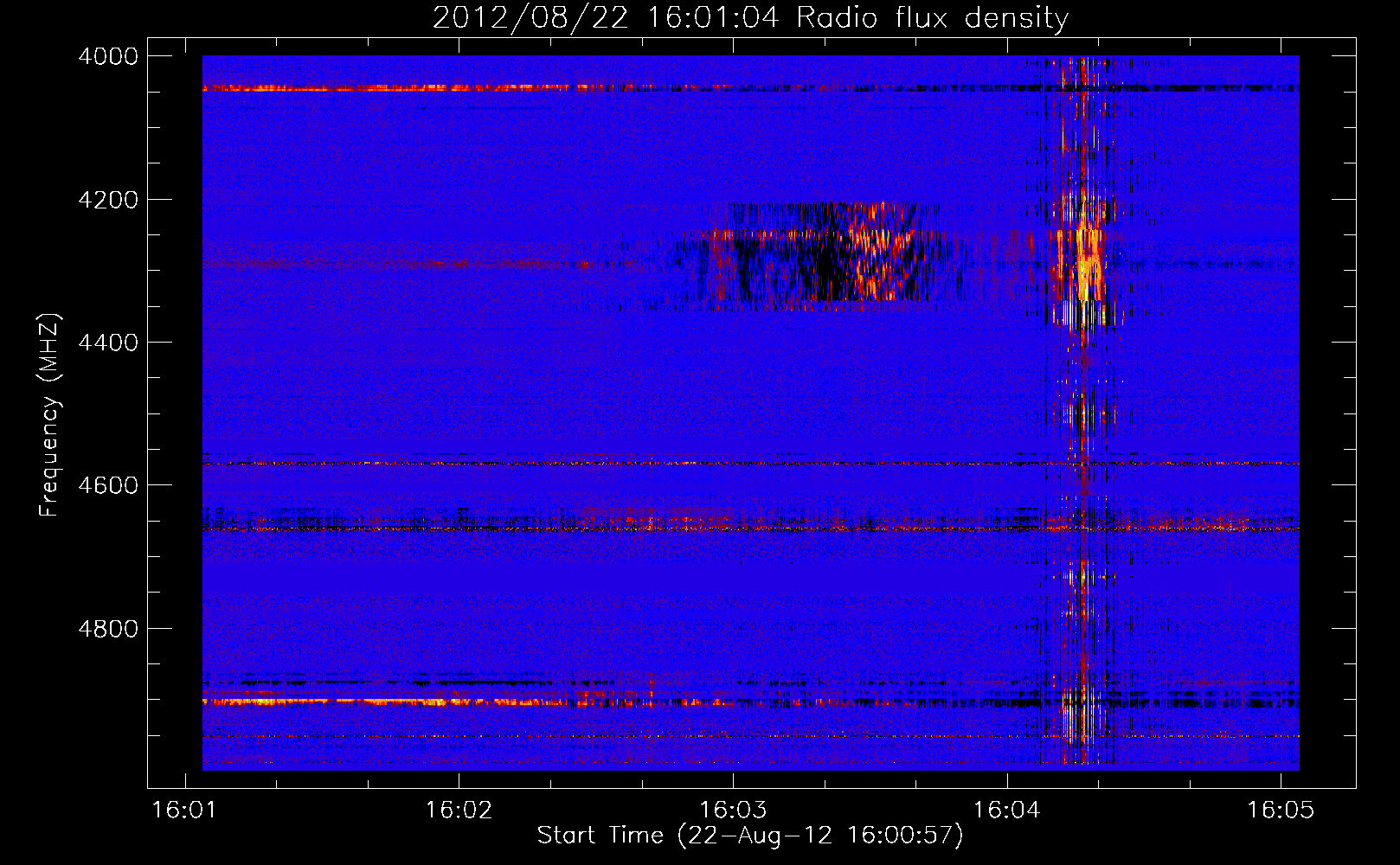Screen dimensions: 1400x865
Task: Click the 16:04 time tick label
Action: coord(1006,811)
